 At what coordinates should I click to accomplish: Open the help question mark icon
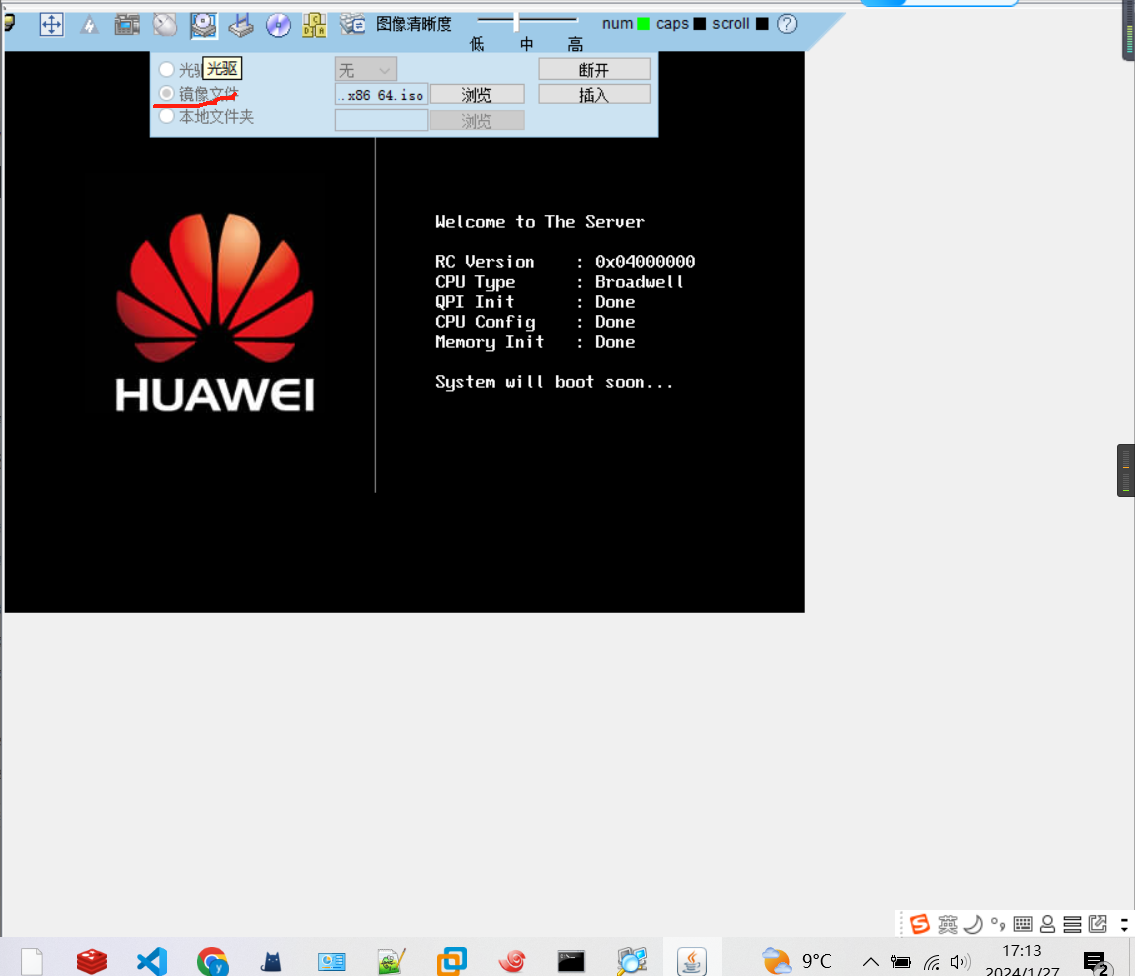[x=787, y=24]
